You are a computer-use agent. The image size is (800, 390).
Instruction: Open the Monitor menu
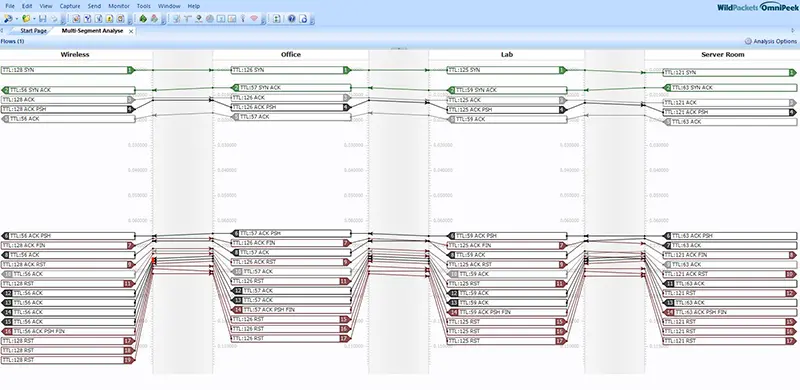click(x=119, y=6)
